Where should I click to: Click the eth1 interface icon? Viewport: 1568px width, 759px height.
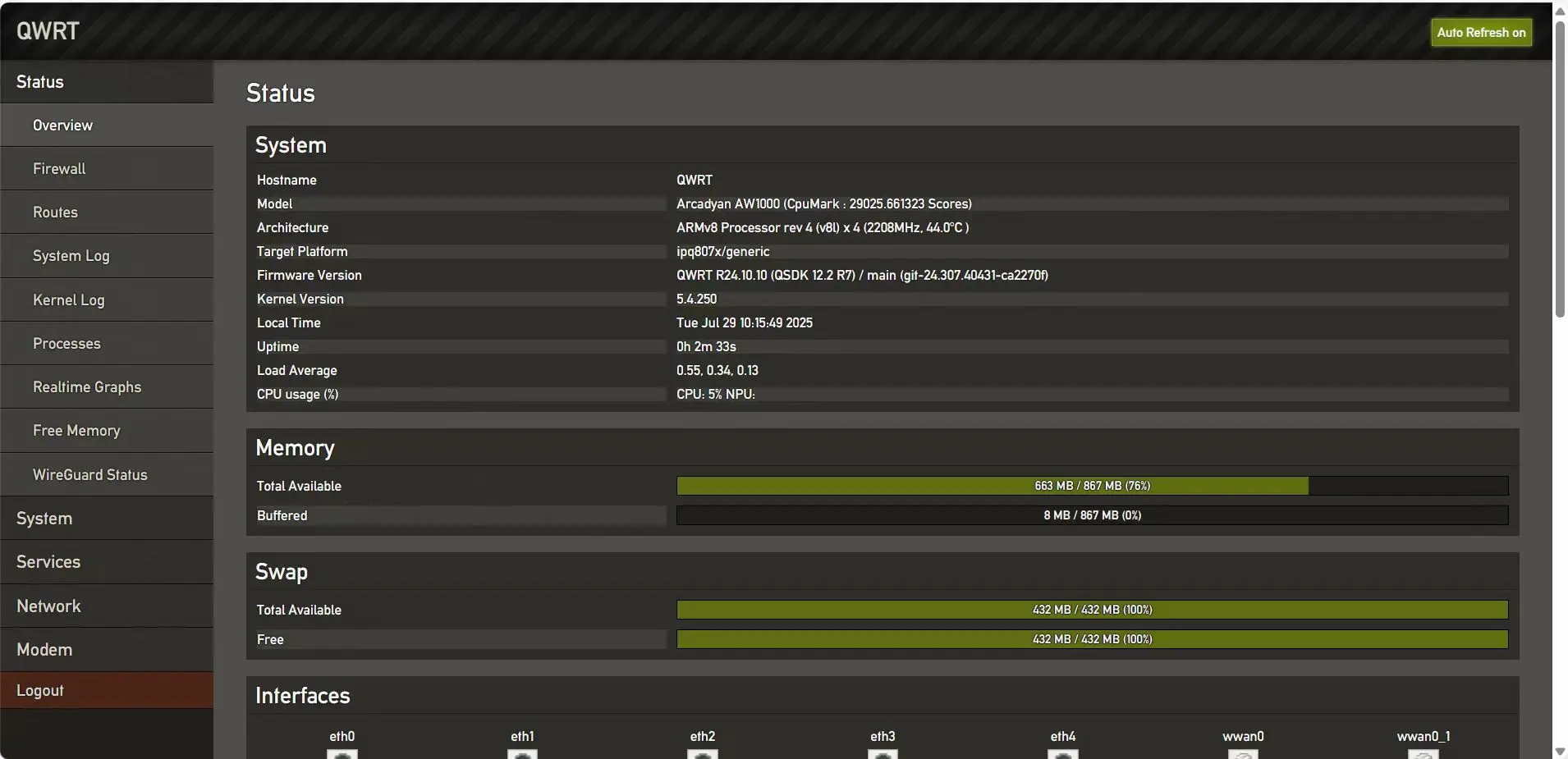(522, 753)
